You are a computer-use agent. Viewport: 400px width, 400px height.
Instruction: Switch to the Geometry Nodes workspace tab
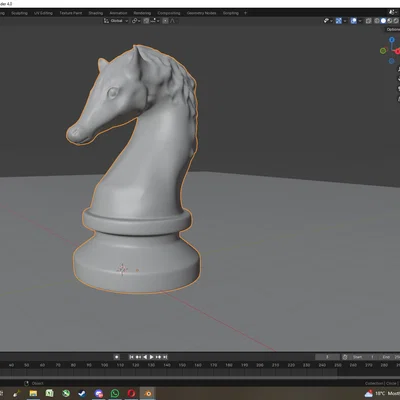pyautogui.click(x=201, y=13)
